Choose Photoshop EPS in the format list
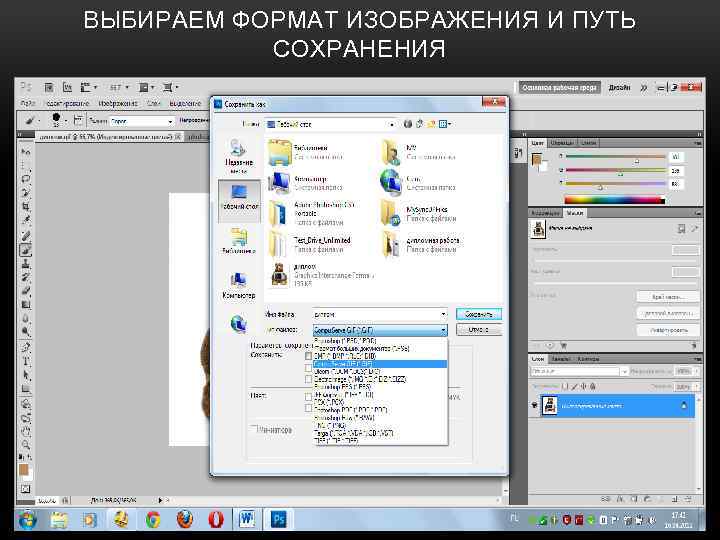This screenshot has height=540, width=720. pos(343,387)
